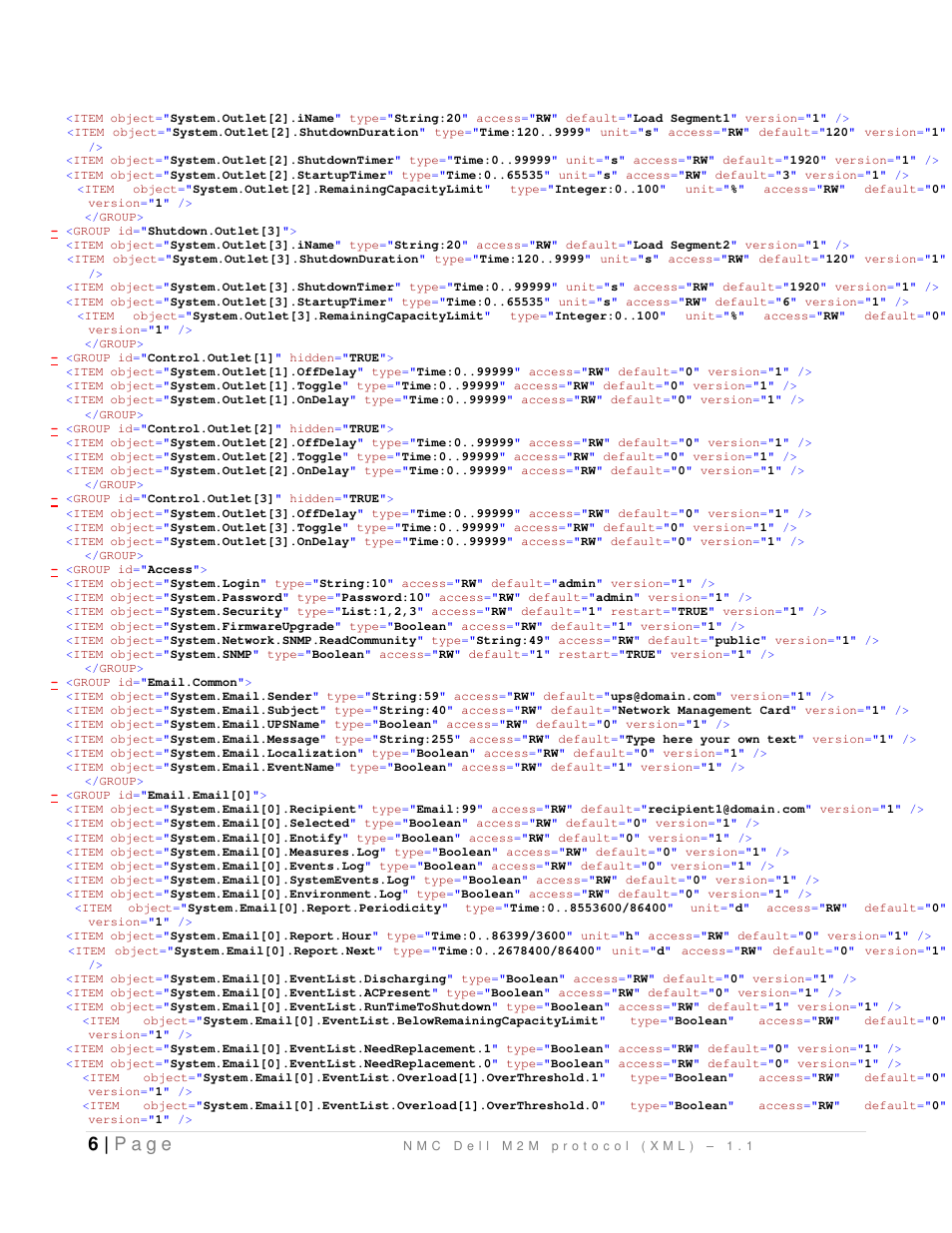Collapse the Shutdown.Outlet[3] group
The height and width of the screenshot is (1233, 952).
[x=54, y=232]
